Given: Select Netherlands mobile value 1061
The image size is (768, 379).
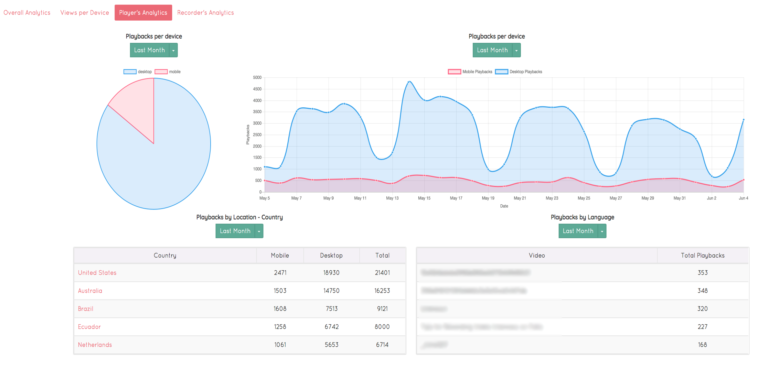Looking at the screenshot, I should pyautogui.click(x=280, y=345).
